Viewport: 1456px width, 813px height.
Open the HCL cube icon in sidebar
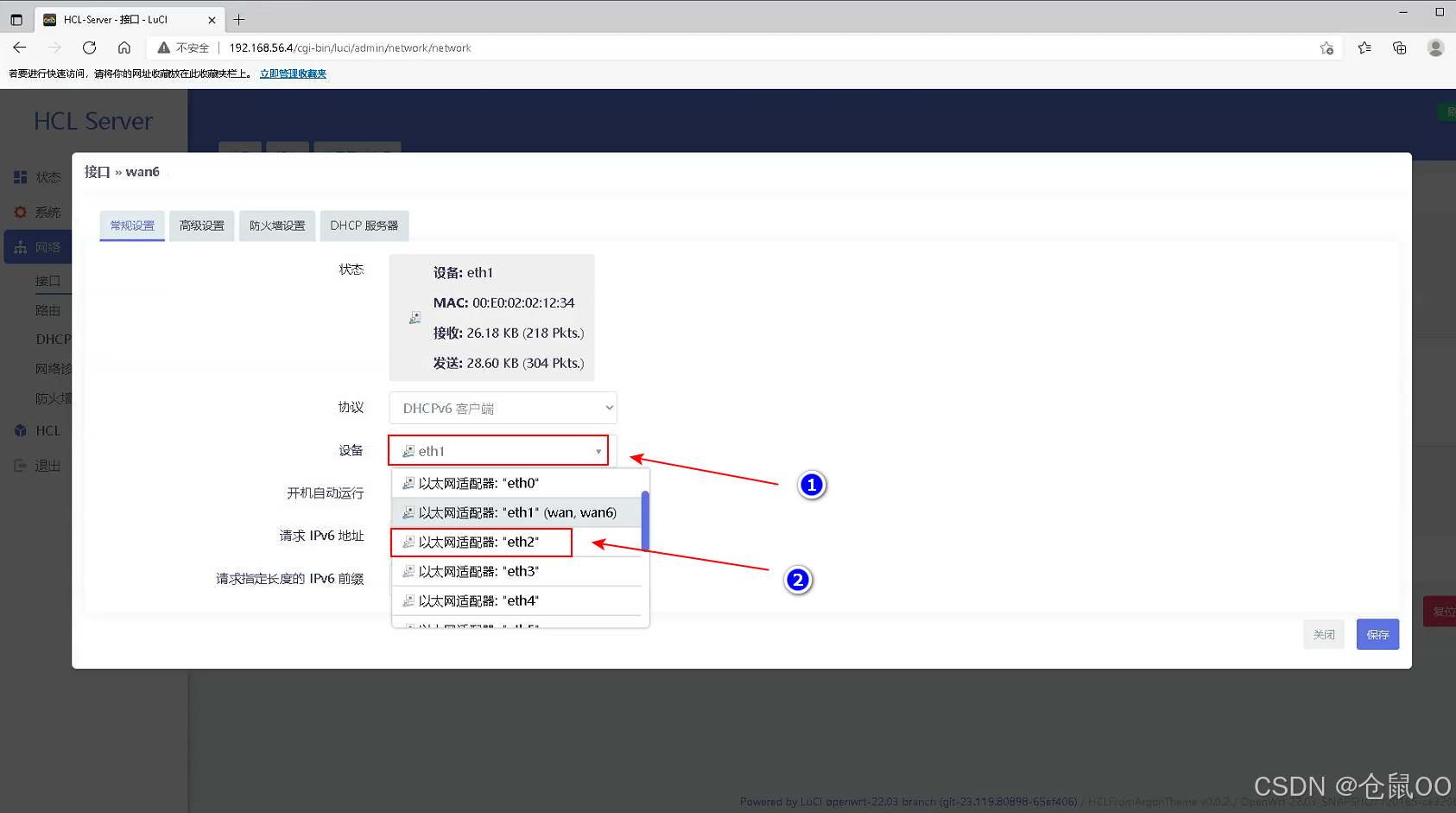tap(20, 430)
